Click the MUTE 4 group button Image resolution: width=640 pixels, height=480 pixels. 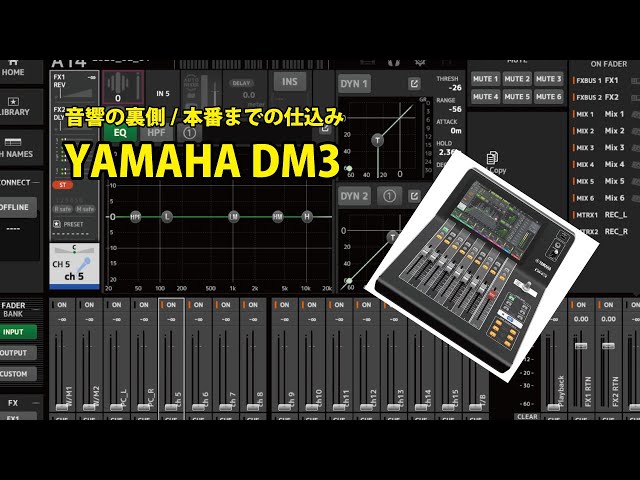pyautogui.click(x=485, y=97)
